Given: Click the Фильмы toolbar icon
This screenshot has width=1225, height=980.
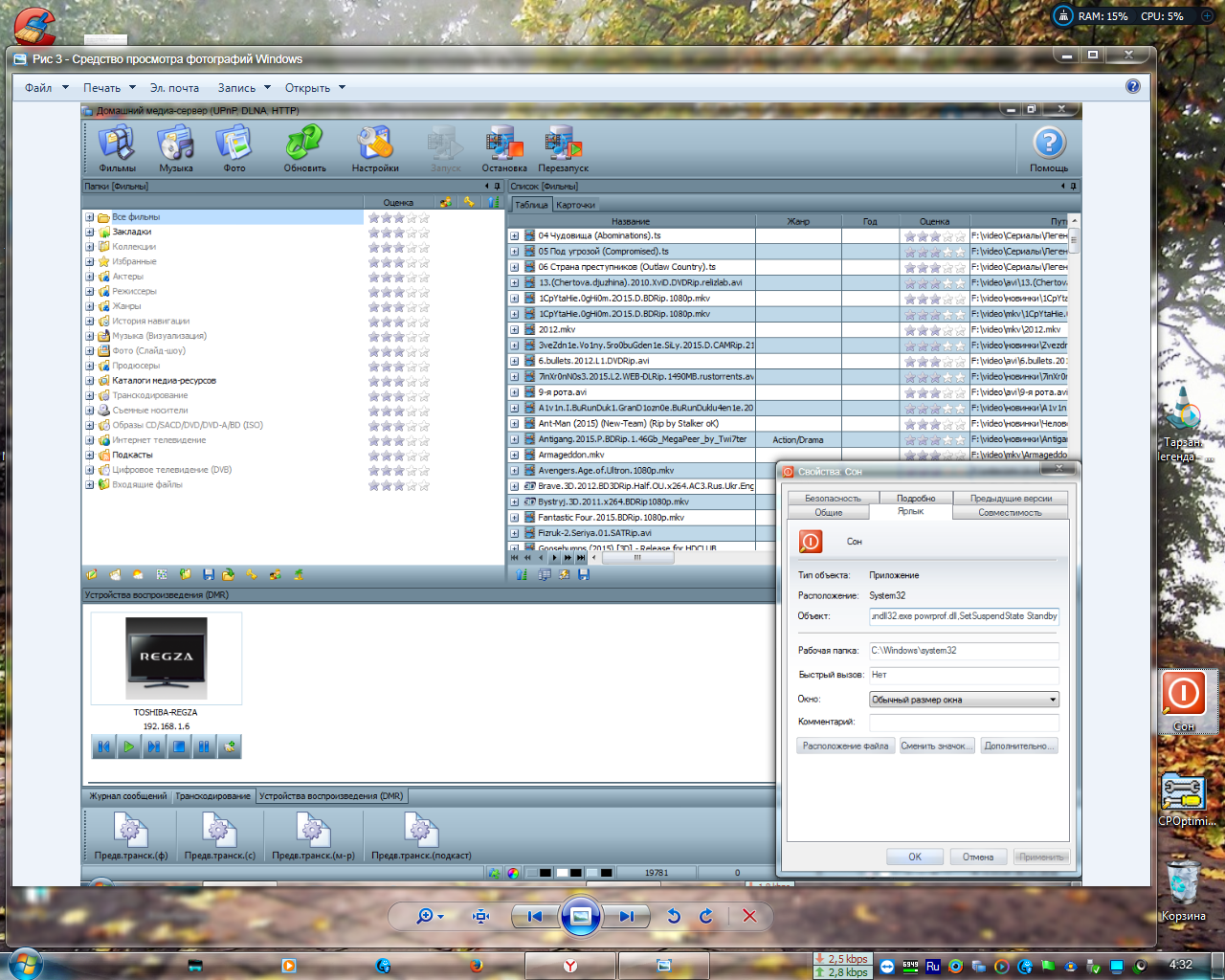Looking at the screenshot, I should click(117, 148).
